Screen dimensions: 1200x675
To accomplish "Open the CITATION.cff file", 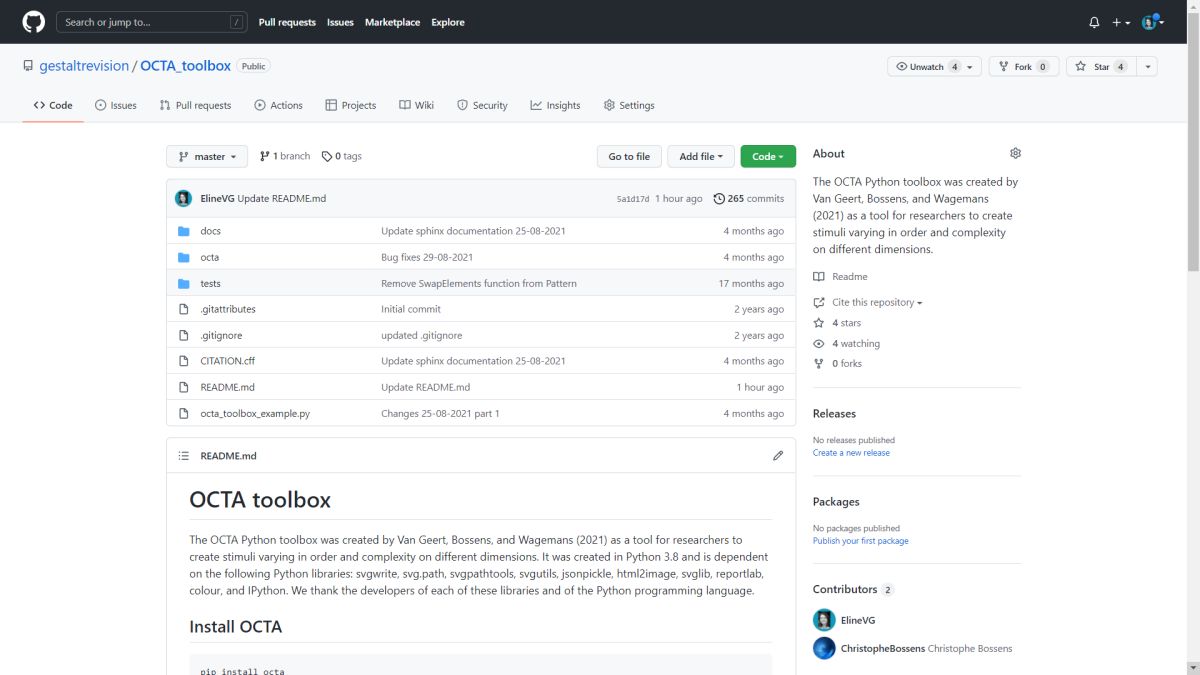I will click(x=227, y=361).
